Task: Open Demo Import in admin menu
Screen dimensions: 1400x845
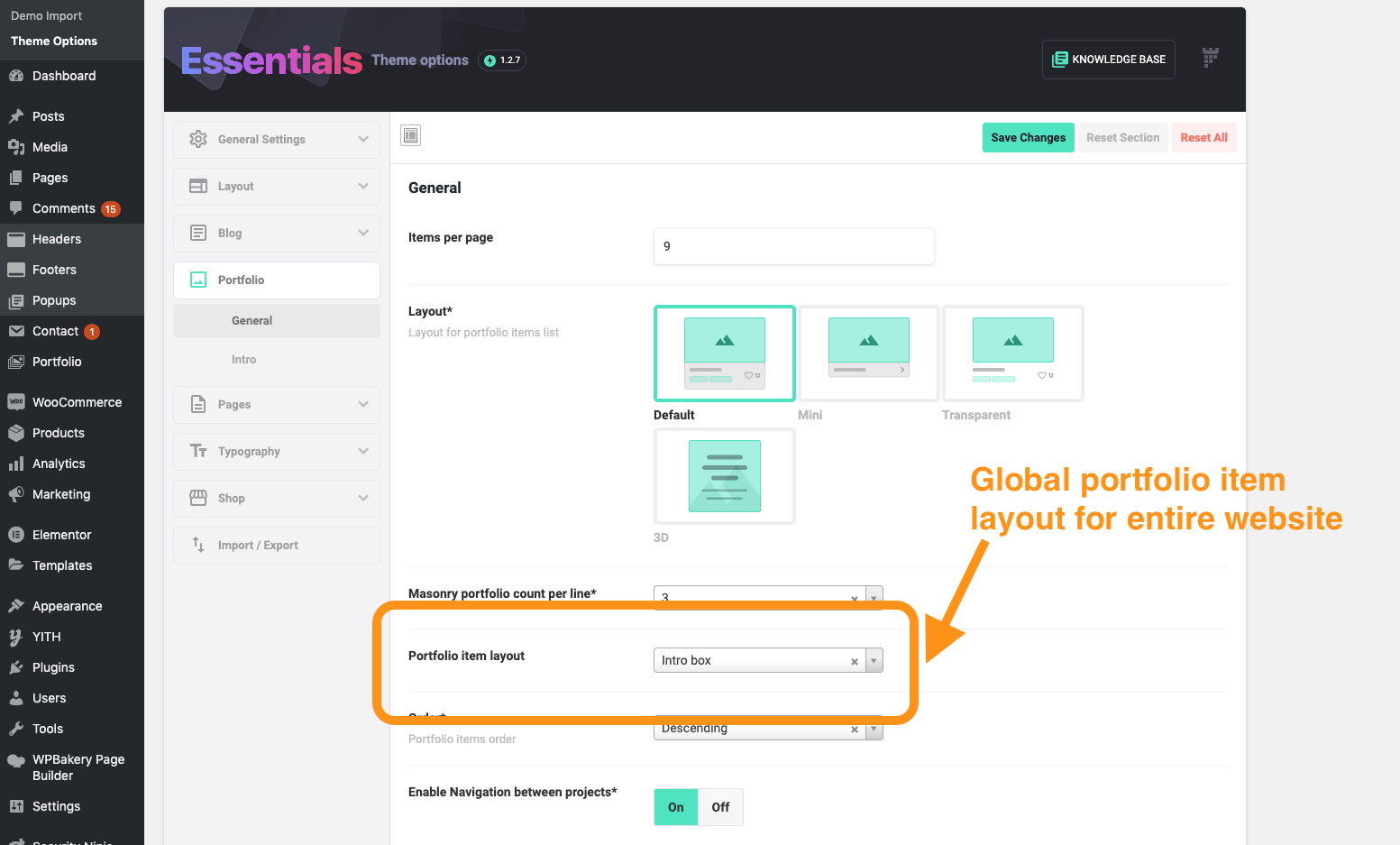Action: coord(46,15)
